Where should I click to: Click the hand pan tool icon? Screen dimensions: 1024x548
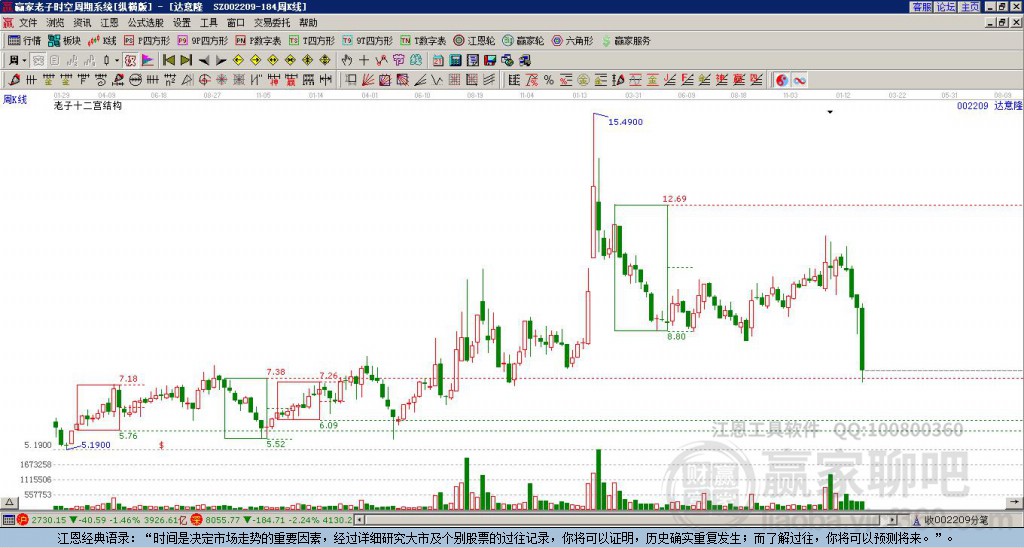tap(347, 60)
